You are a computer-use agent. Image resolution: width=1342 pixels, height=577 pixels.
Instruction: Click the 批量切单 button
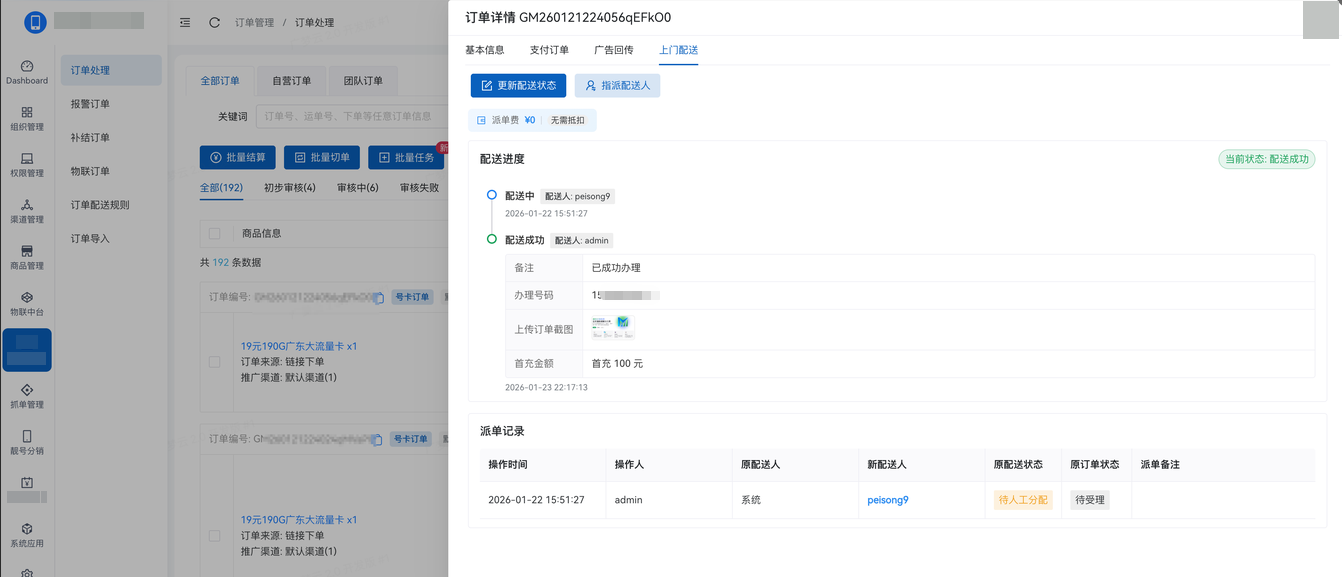(322, 157)
